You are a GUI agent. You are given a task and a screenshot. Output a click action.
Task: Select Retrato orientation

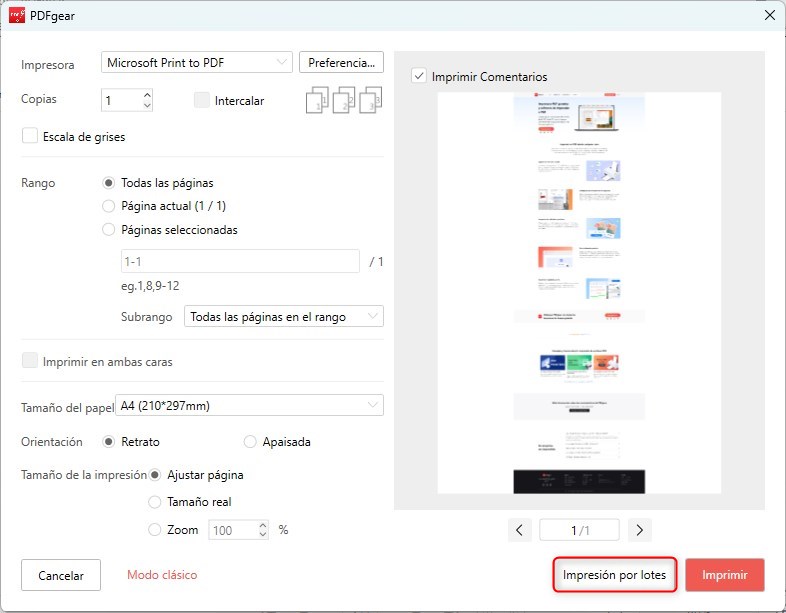(x=108, y=442)
